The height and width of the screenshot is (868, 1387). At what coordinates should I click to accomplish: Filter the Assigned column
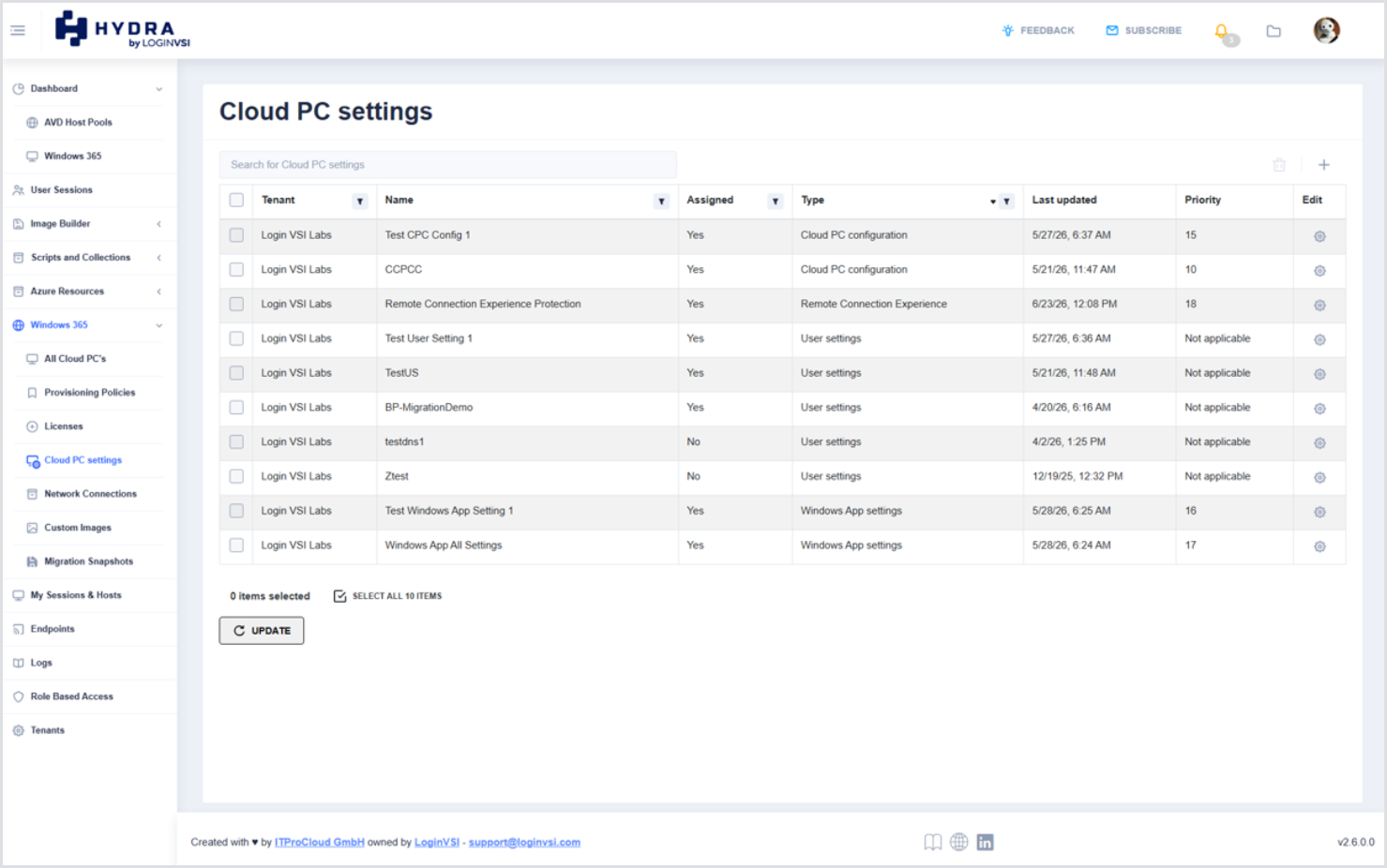tap(776, 202)
